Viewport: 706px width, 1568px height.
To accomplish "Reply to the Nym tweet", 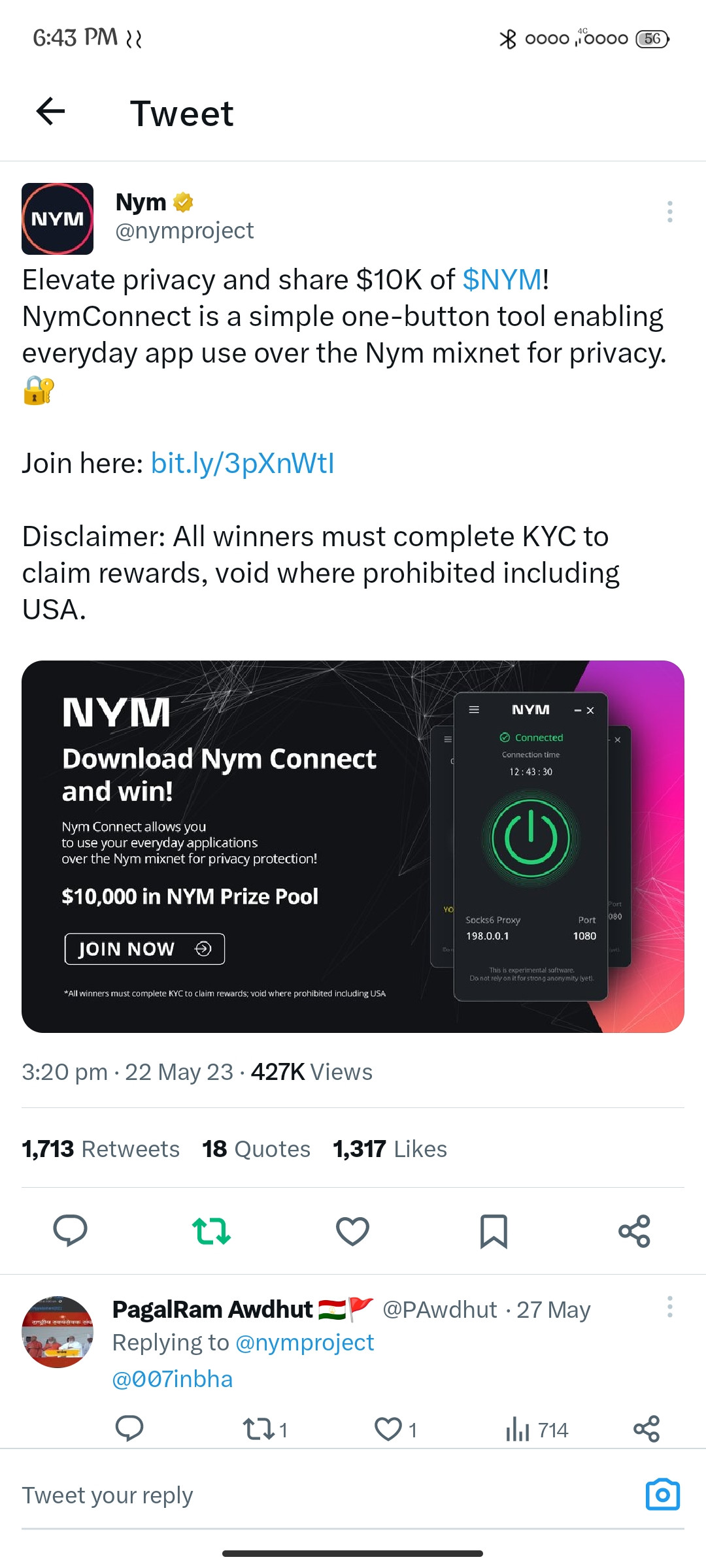I will [70, 1231].
